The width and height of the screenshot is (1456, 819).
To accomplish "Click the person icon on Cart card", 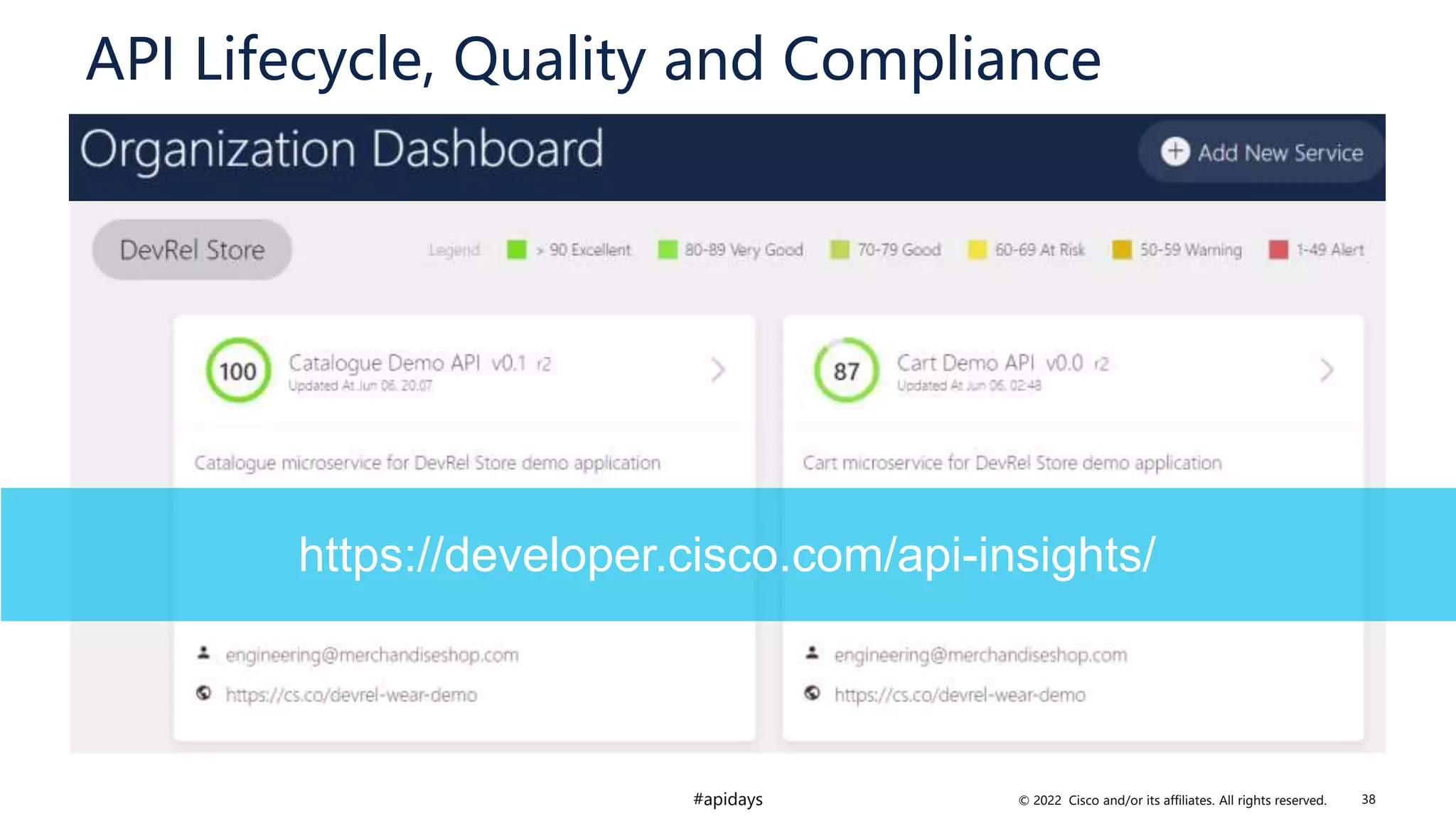I will click(813, 653).
